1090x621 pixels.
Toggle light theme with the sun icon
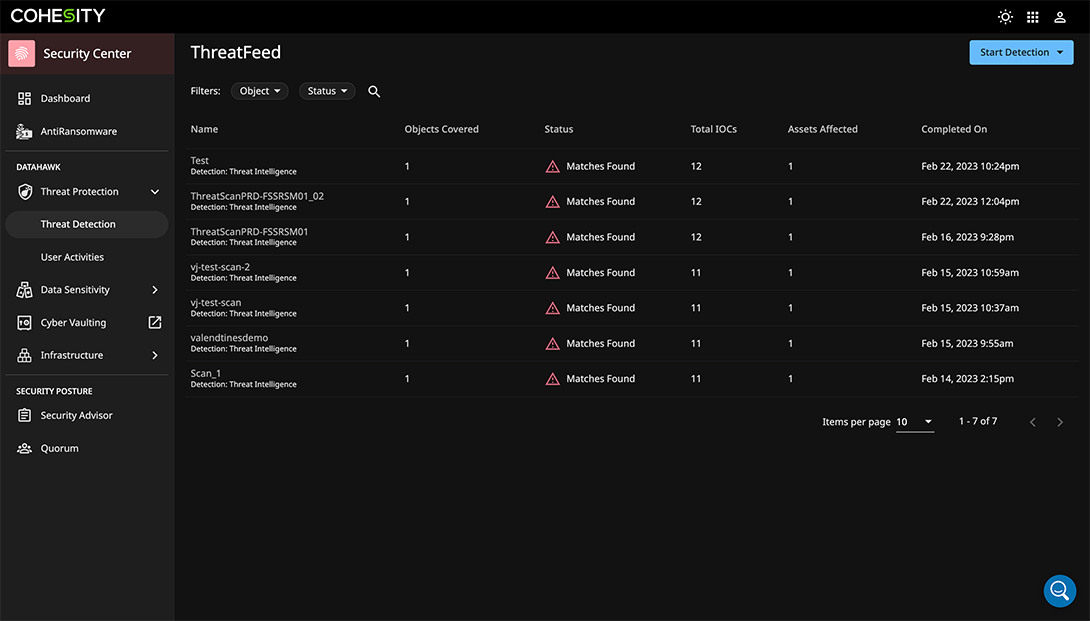click(x=1005, y=16)
